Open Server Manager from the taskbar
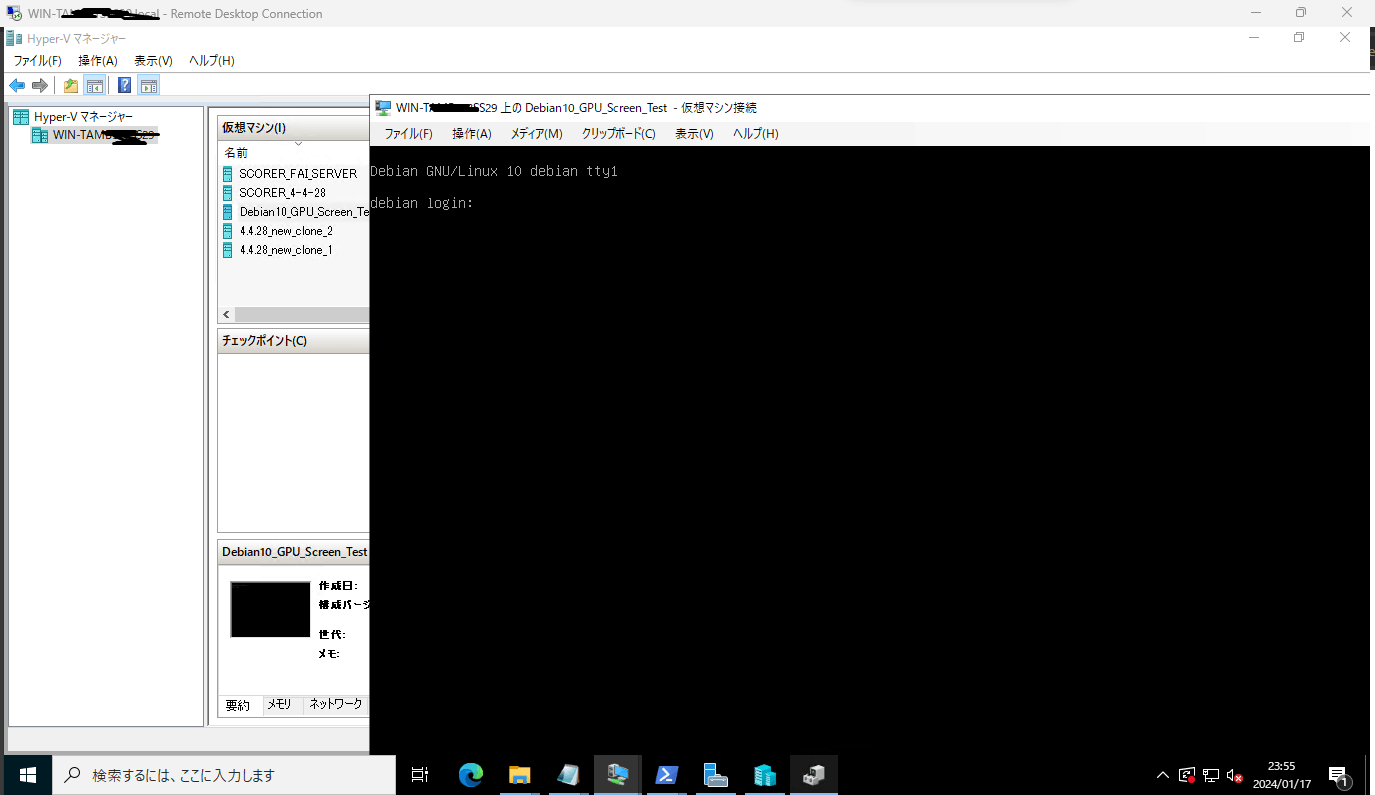This screenshot has height=795, width=1375. click(x=715, y=775)
